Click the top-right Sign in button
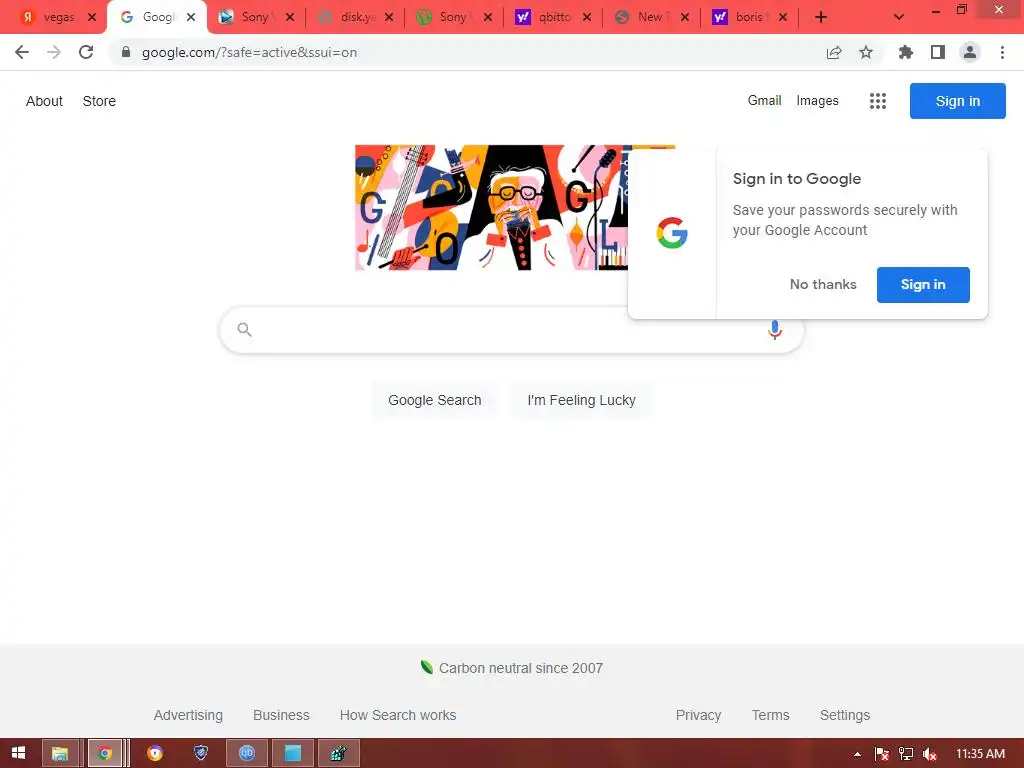Viewport: 1024px width, 768px height. click(x=957, y=101)
